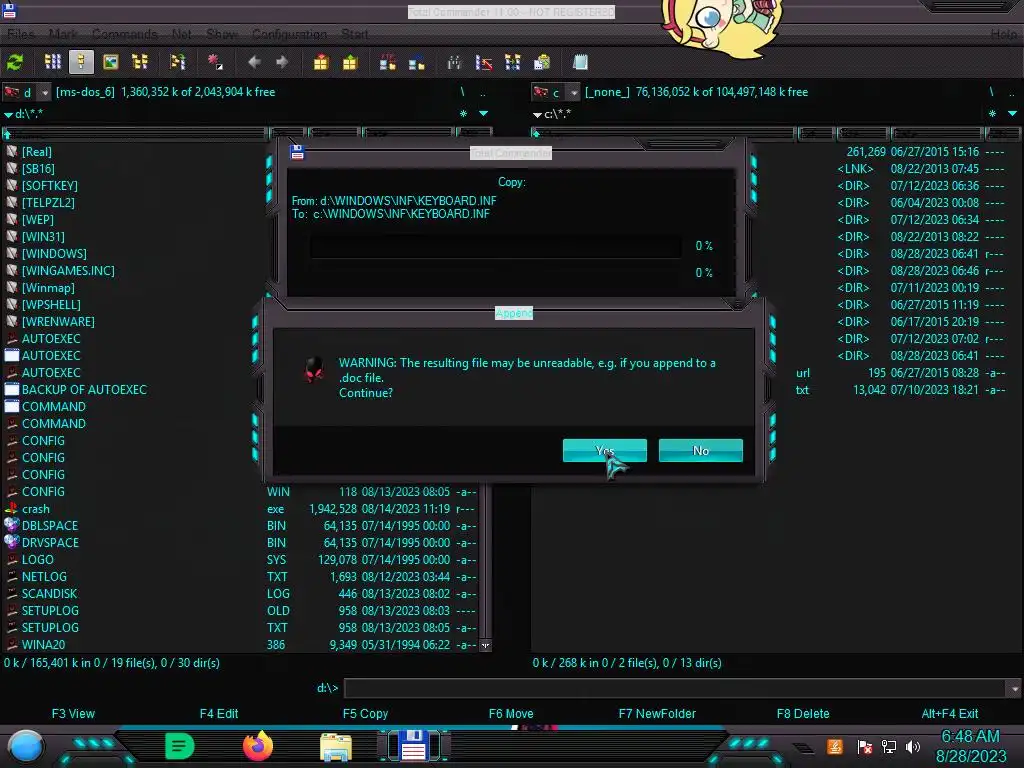Select the DRVSPACE BIN file icon
The width and height of the screenshot is (1024, 768).
pos(12,542)
